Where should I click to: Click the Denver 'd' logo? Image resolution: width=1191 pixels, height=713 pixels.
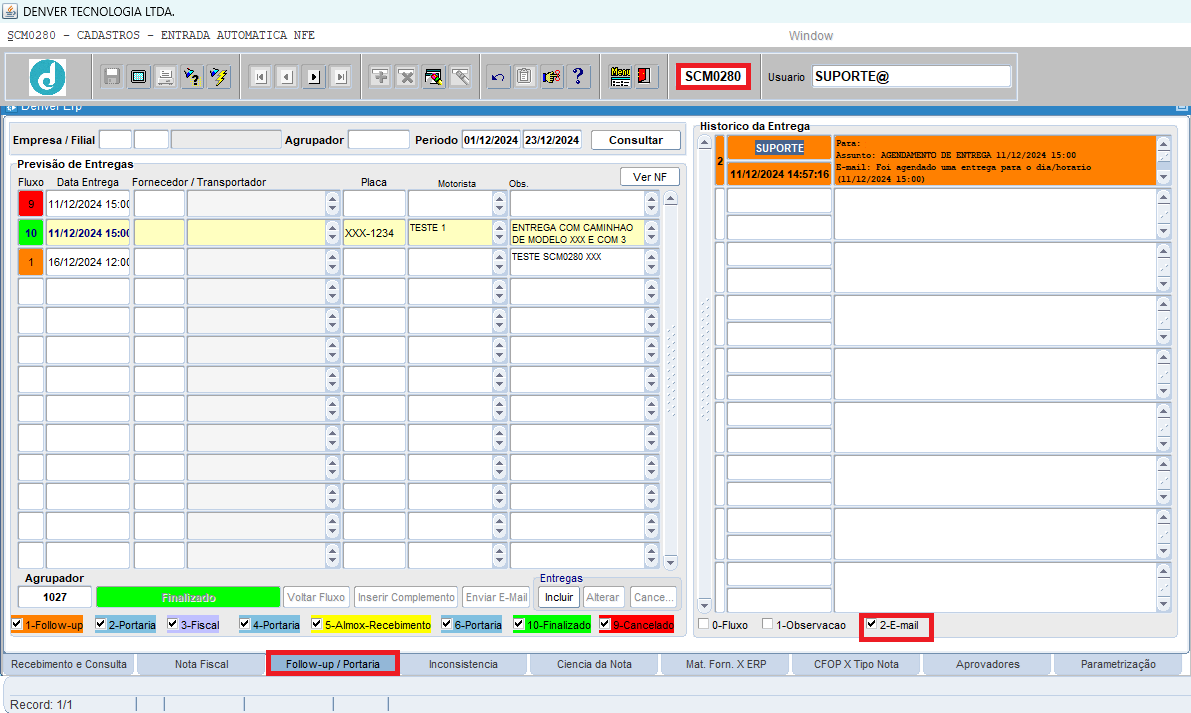(48, 77)
